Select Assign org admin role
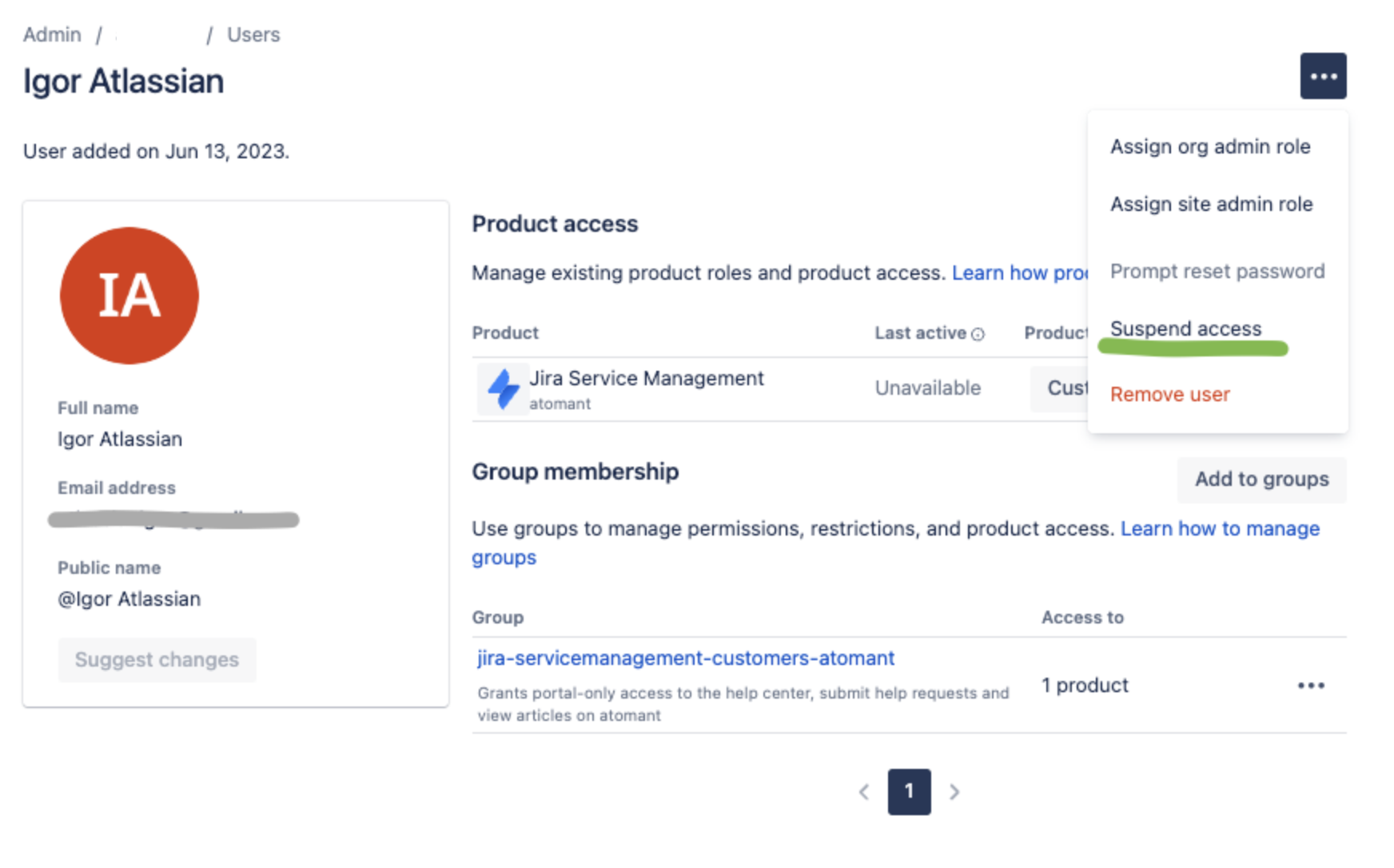The height and width of the screenshot is (868, 1394). [x=1210, y=146]
